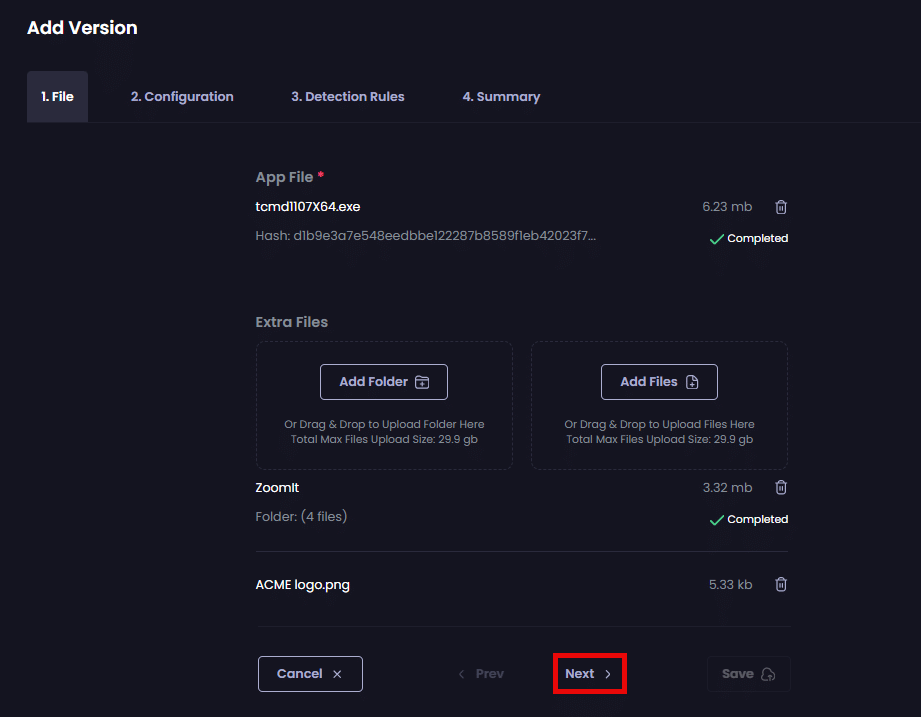Remove ACME logo.png using its trash icon
The image size is (921, 717).
(781, 585)
